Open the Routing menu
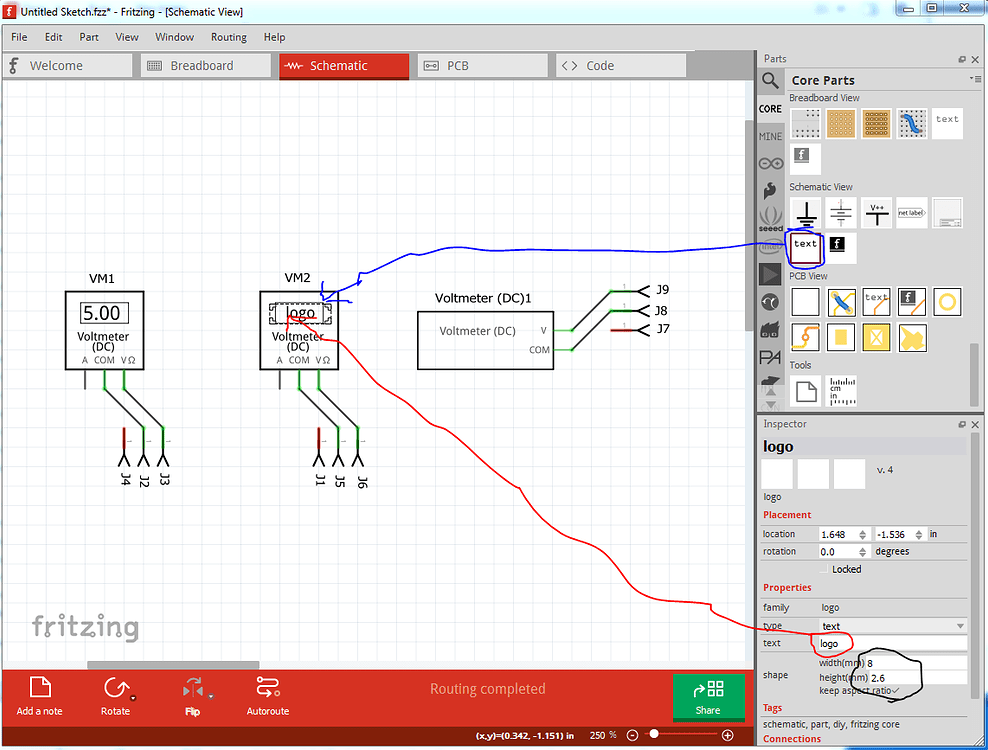The height and width of the screenshot is (750, 988). click(229, 37)
